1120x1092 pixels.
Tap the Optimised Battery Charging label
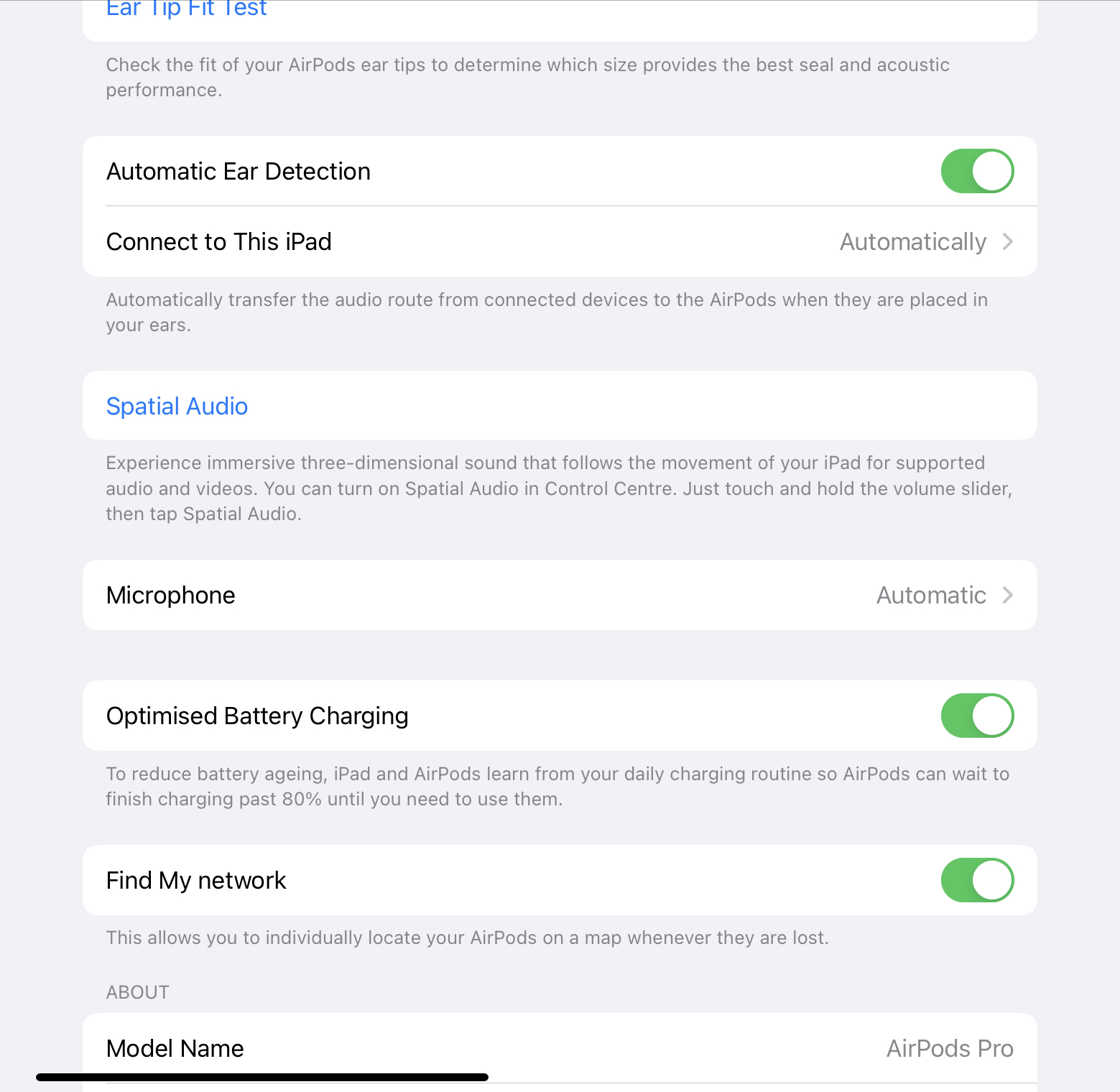click(257, 716)
